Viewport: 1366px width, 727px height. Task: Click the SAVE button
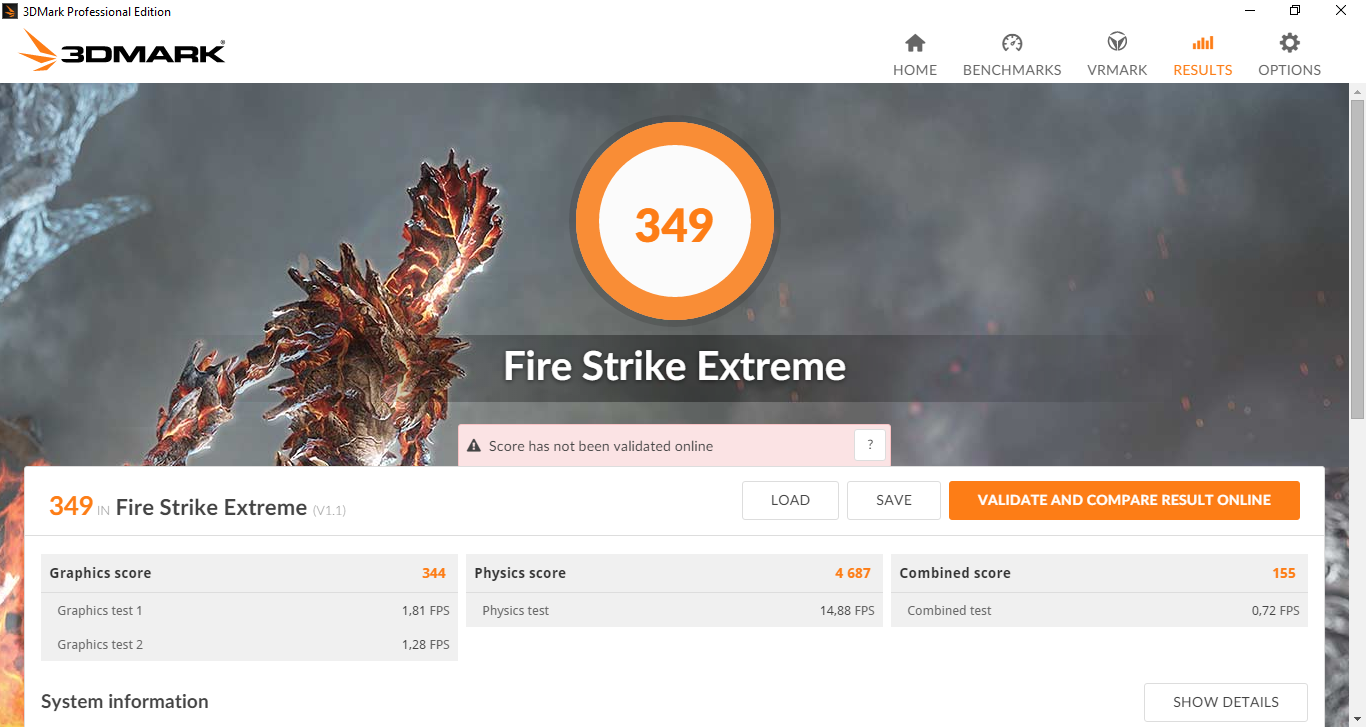click(894, 500)
